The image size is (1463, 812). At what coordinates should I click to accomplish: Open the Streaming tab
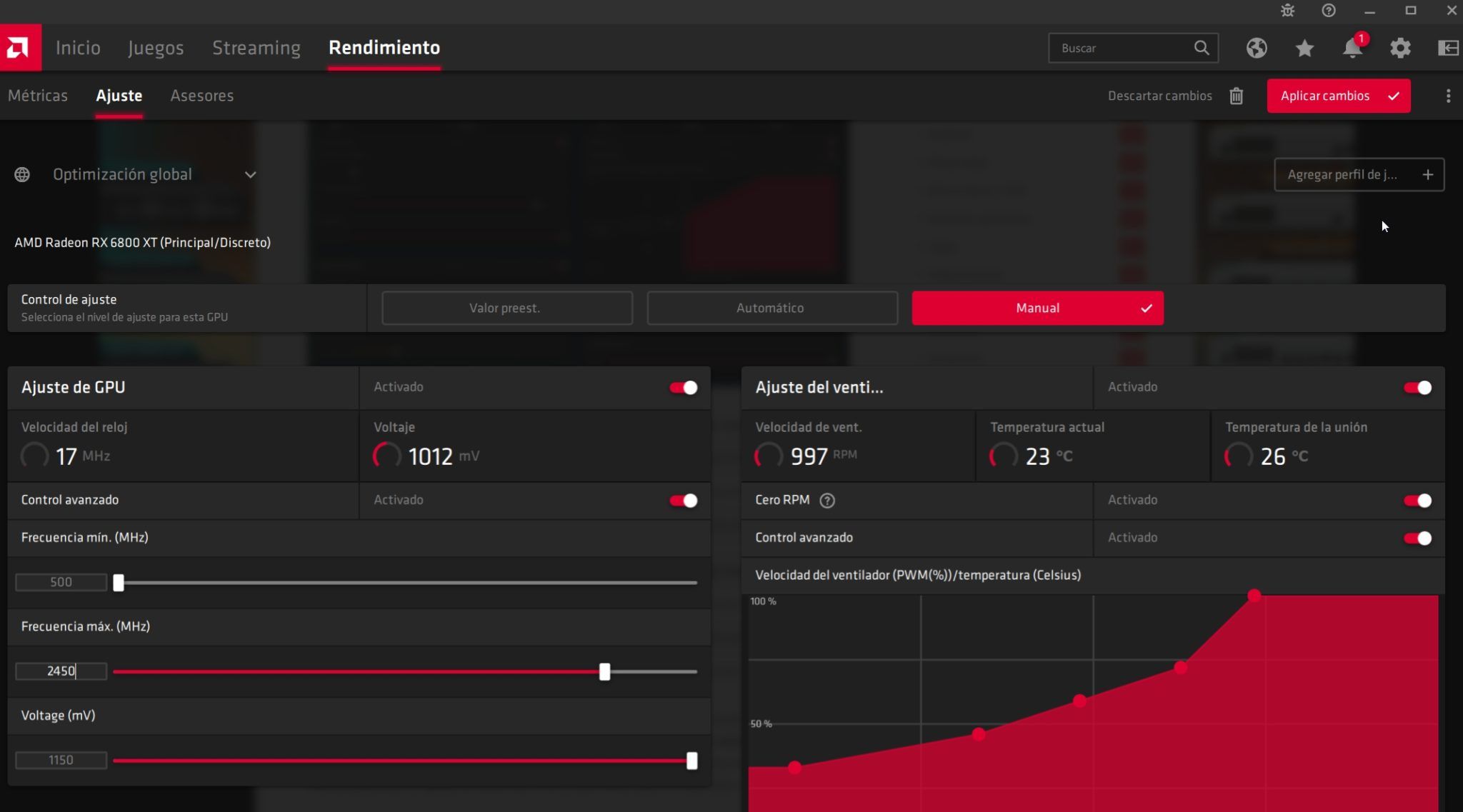pyautogui.click(x=256, y=48)
